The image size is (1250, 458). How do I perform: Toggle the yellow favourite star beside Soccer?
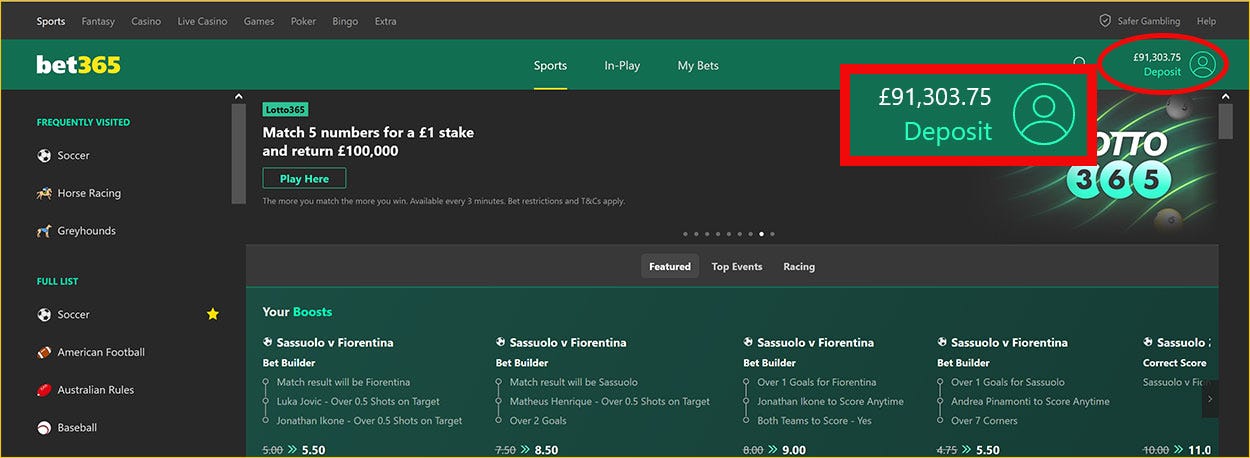(x=212, y=314)
